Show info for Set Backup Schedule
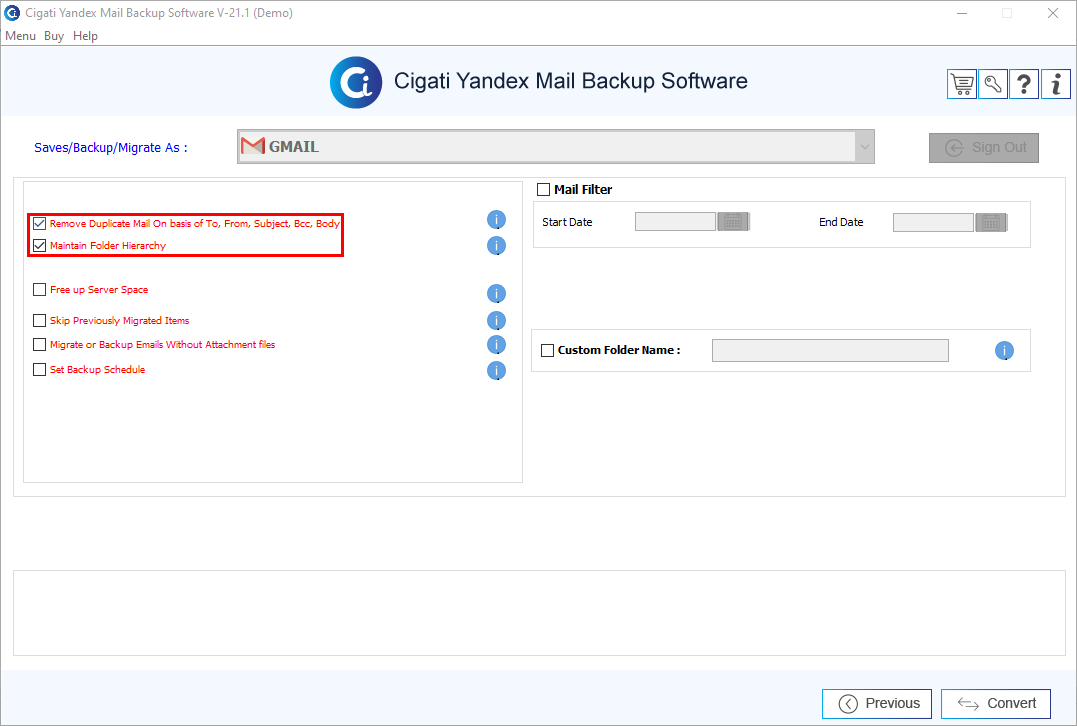 click(496, 370)
